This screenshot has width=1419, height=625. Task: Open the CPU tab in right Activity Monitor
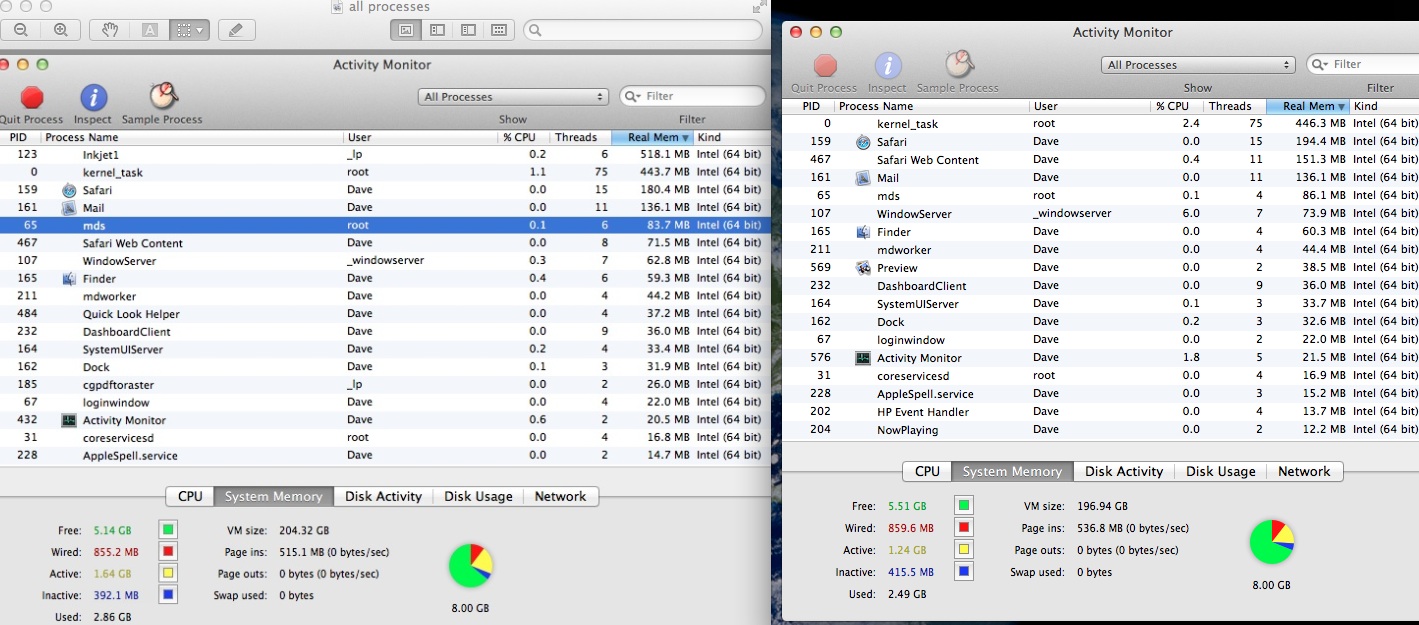(x=927, y=471)
